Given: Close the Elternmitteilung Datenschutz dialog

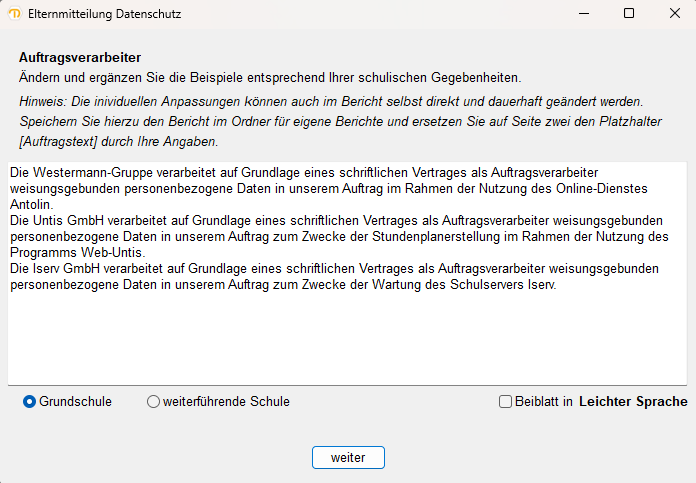Looking at the screenshot, I should tap(675, 14).
